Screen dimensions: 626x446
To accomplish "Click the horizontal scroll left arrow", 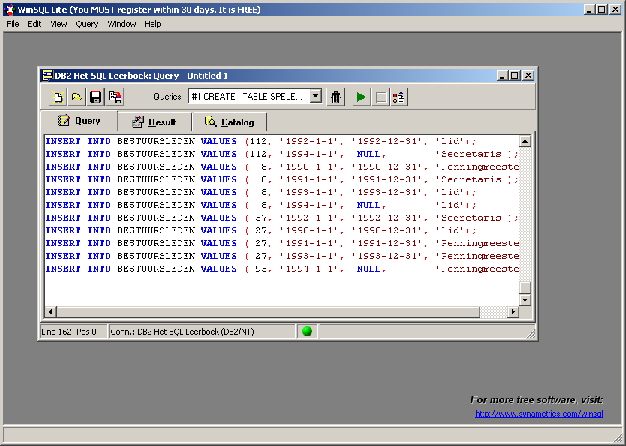I will pos(50,311).
